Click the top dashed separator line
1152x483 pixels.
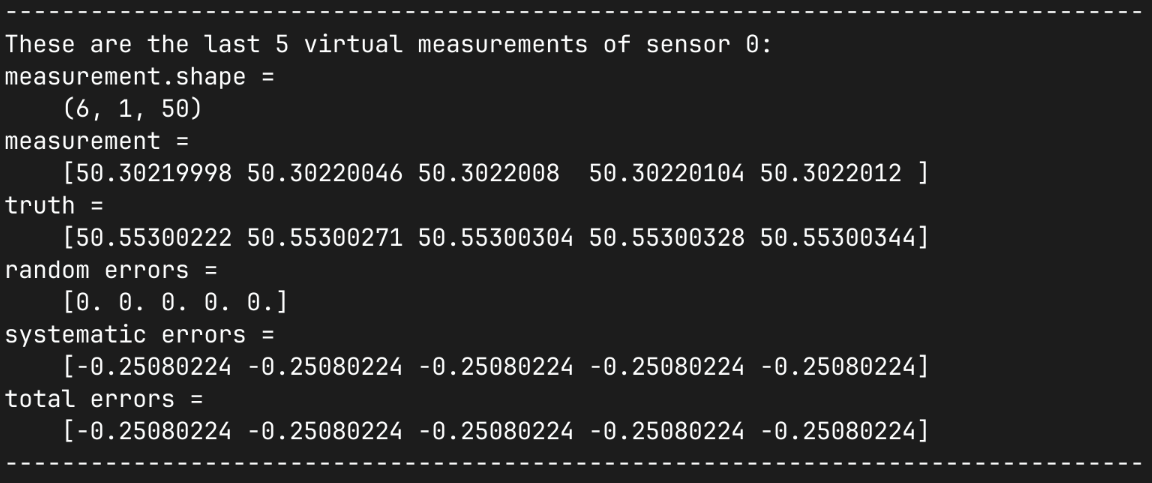tap(574, 12)
